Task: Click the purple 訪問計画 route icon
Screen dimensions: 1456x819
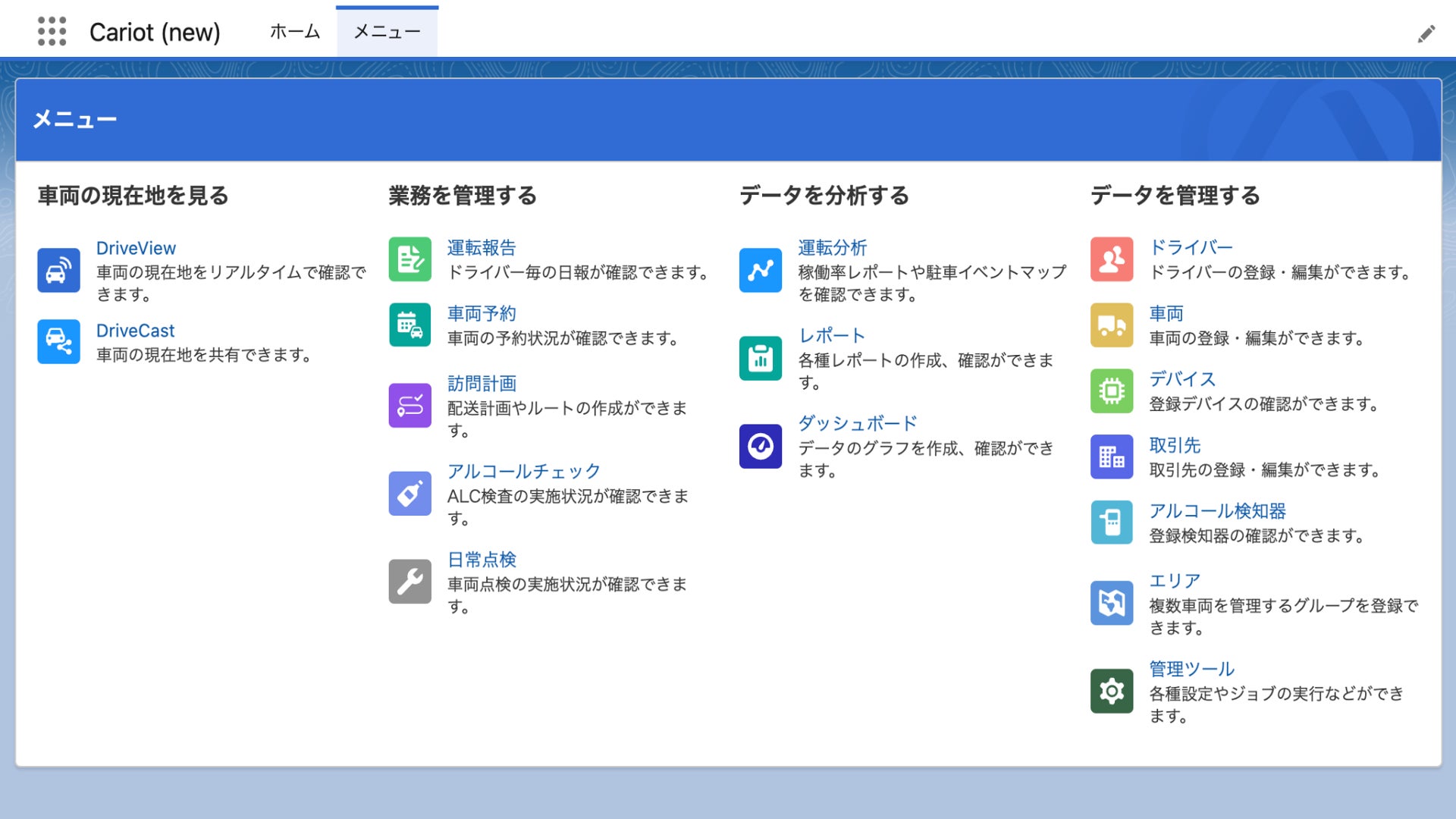Action: (x=409, y=406)
